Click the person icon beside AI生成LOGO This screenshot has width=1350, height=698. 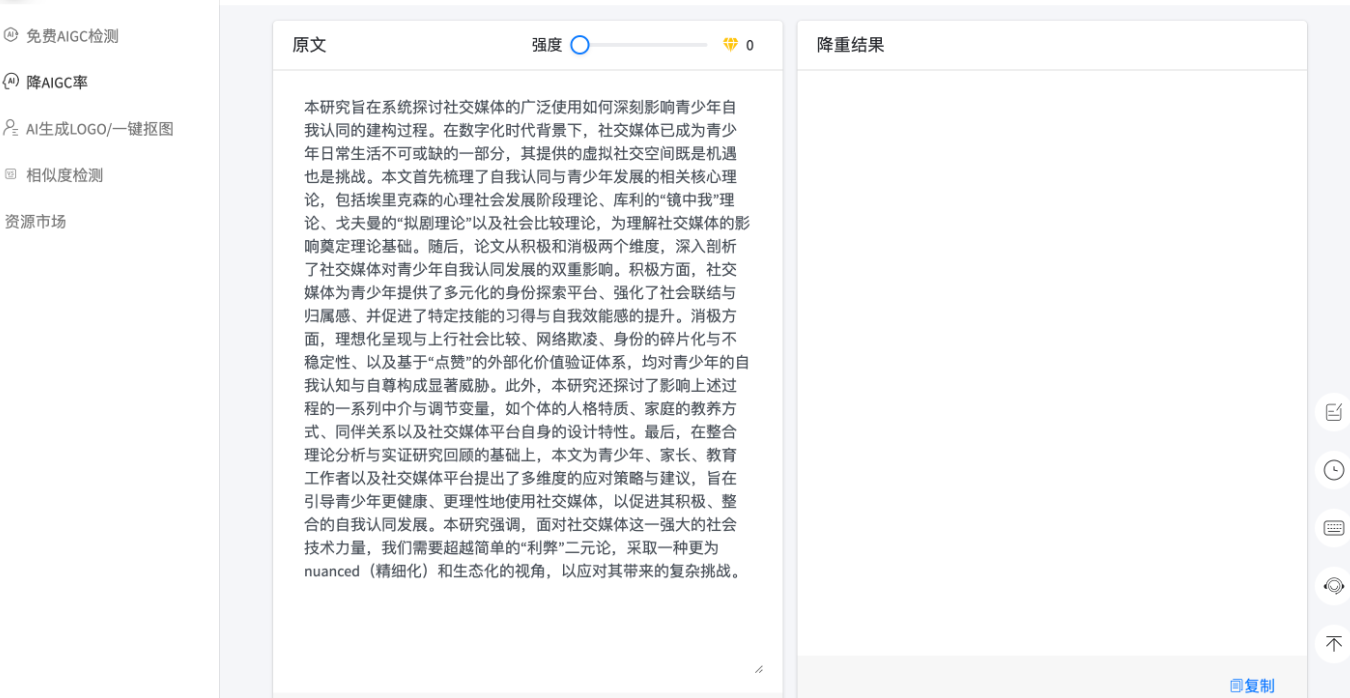[11, 128]
